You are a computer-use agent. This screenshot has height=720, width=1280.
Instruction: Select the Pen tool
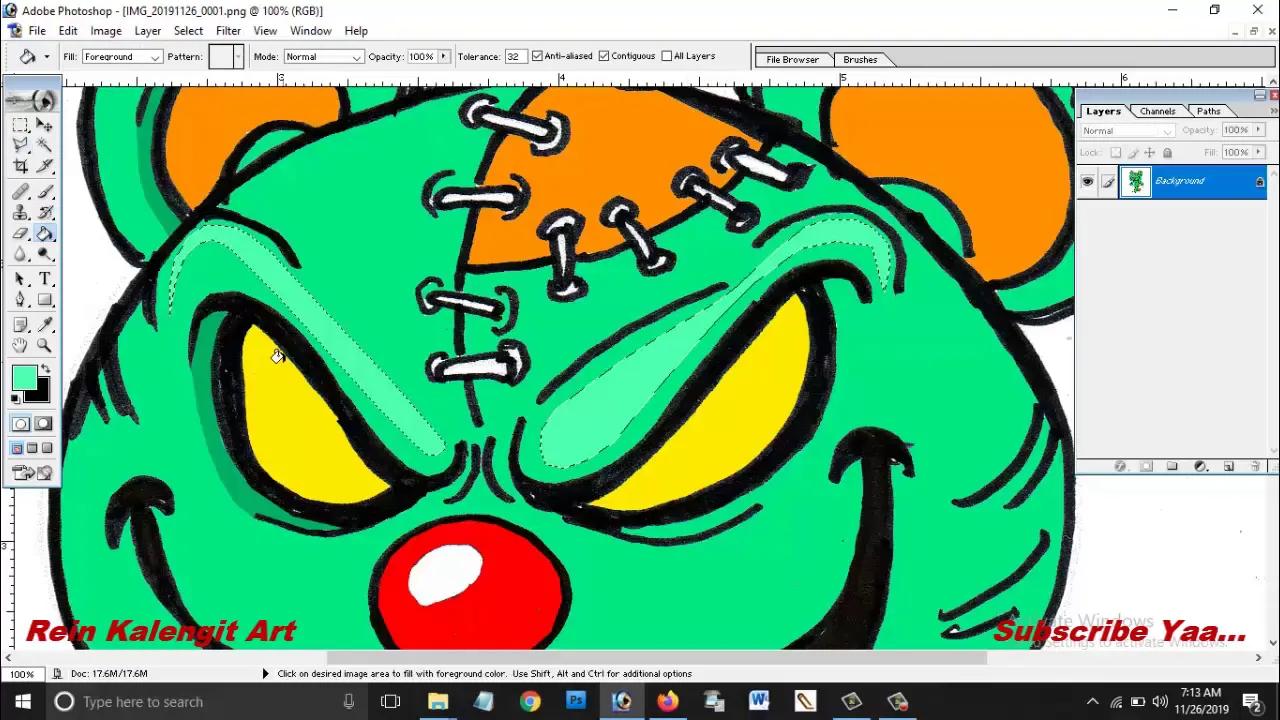tap(20, 299)
